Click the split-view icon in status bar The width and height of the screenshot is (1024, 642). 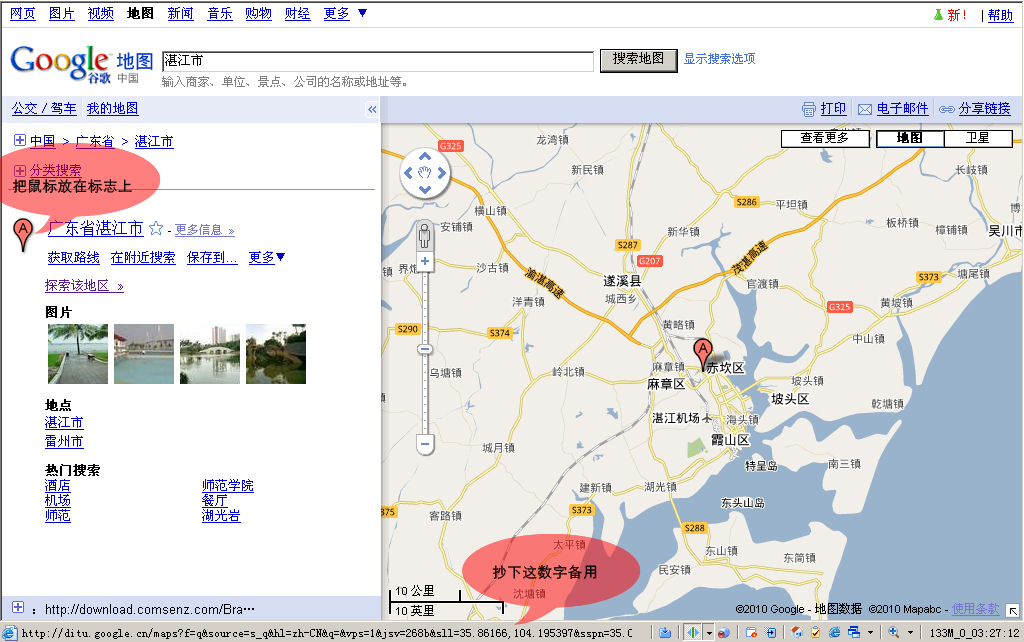click(692, 632)
